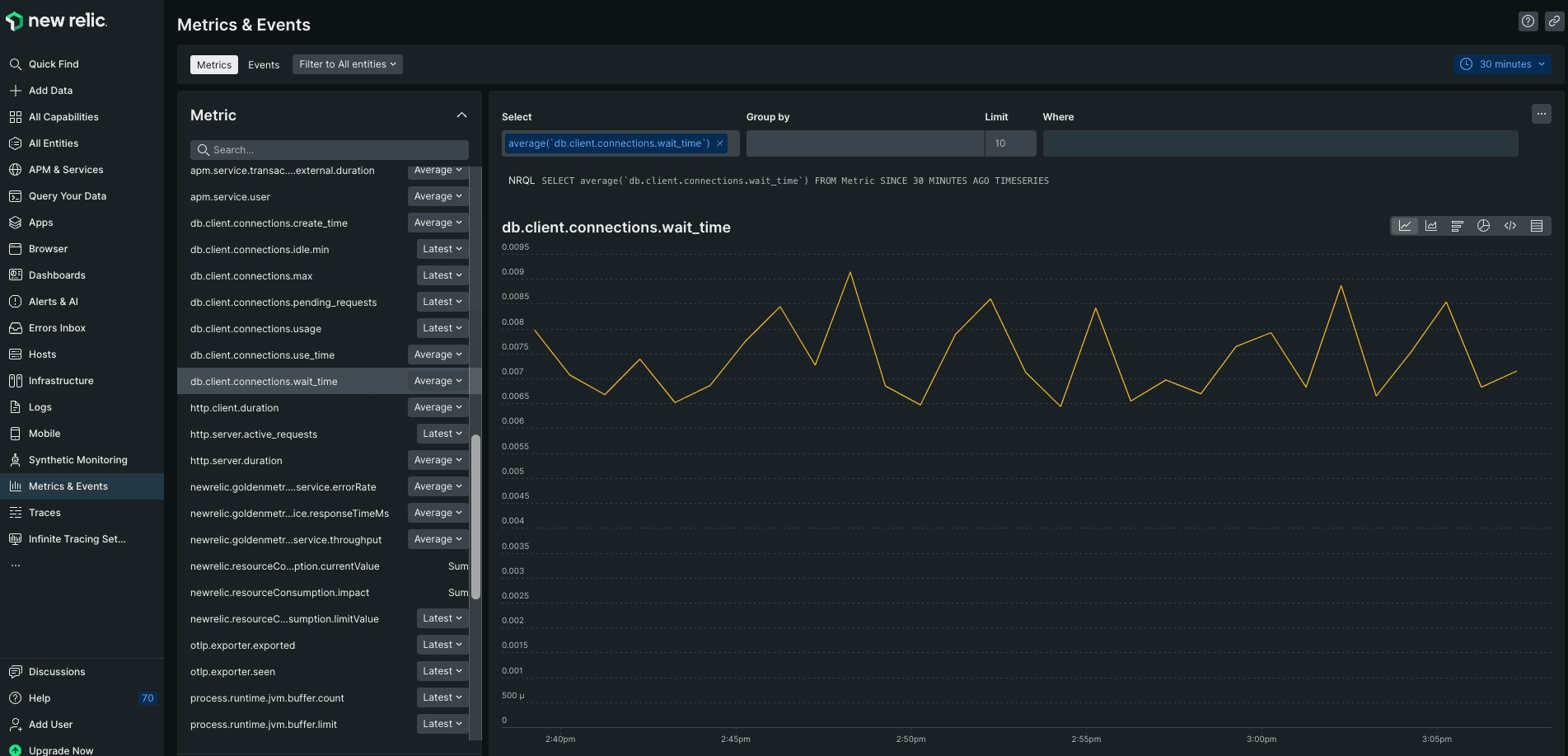
Task: Collapse the Metric panel
Action: coord(461,115)
